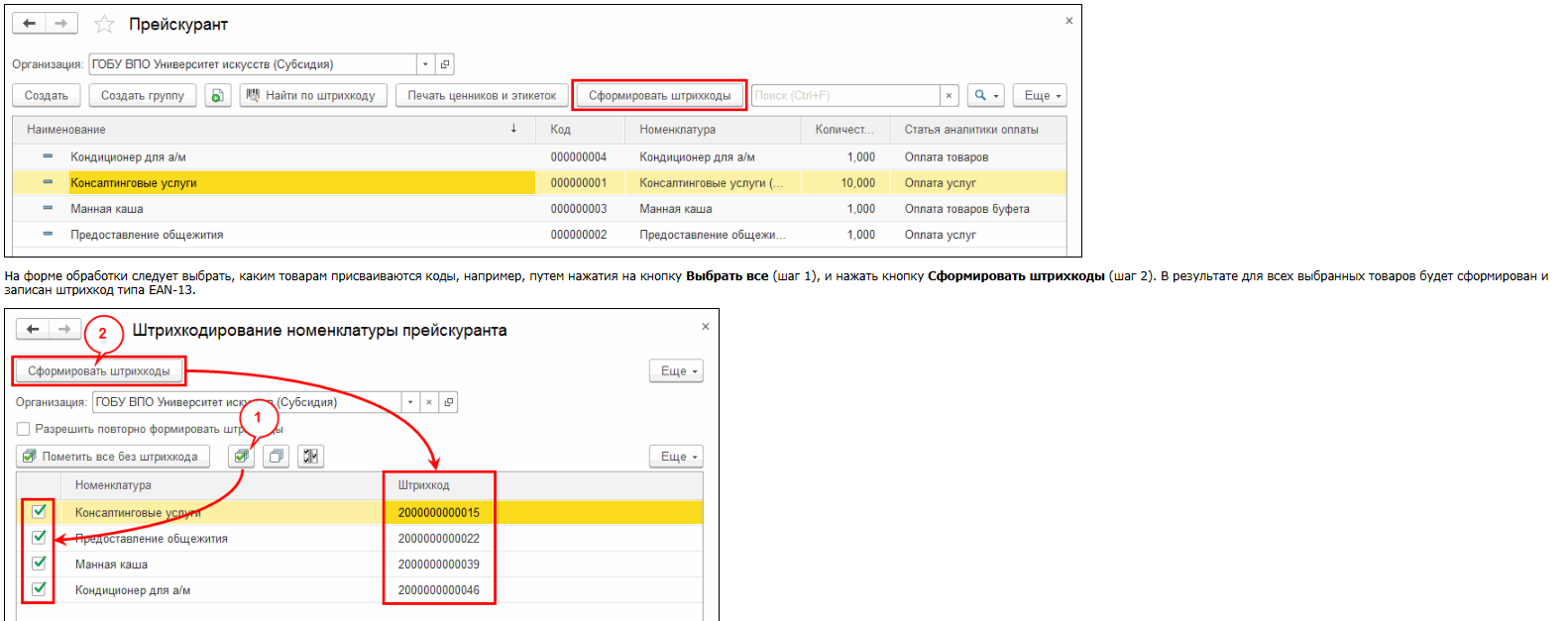Go back using Прейскурант's left arrow
The image size is (1568, 621).
pos(30,24)
